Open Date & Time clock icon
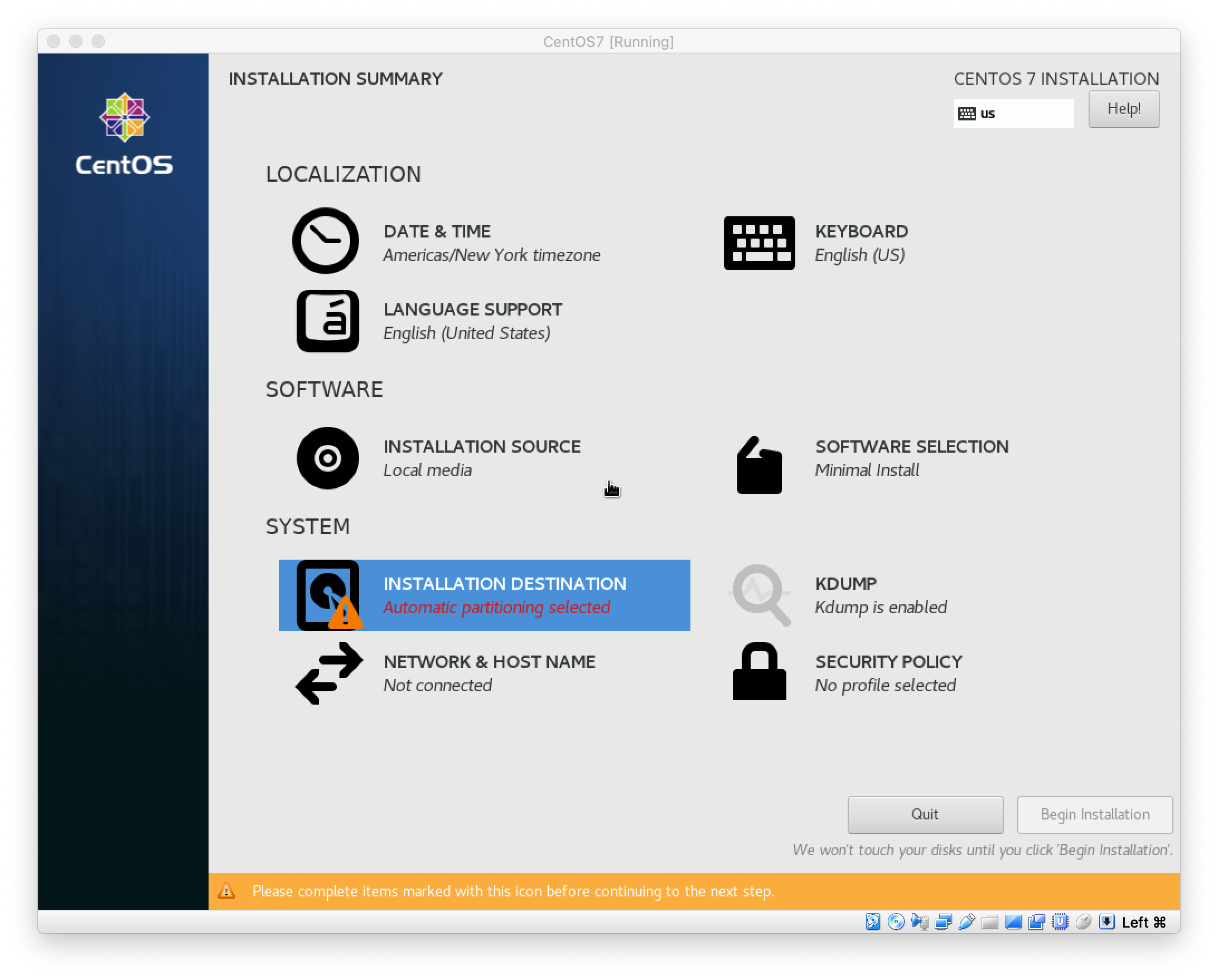Screen dimensions: 1218x980 pos(325,241)
